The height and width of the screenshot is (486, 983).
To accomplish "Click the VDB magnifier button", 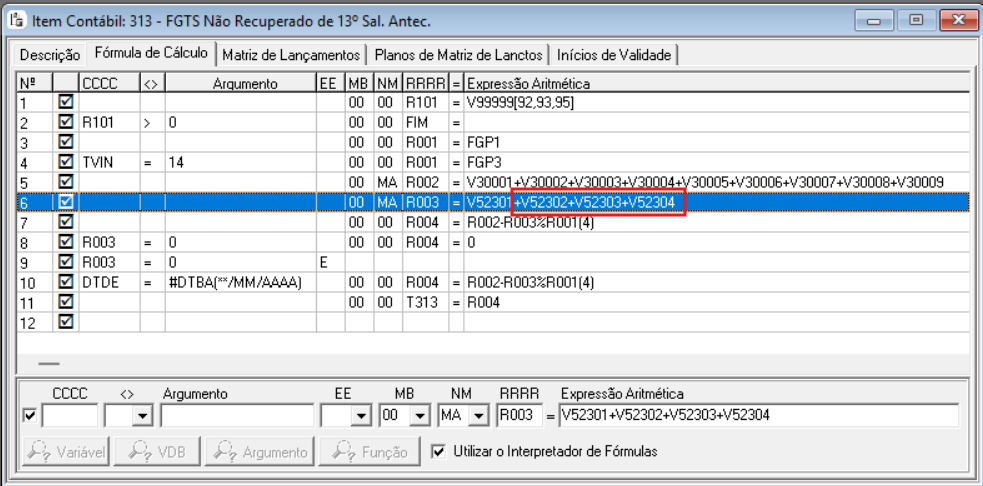I will [159, 452].
